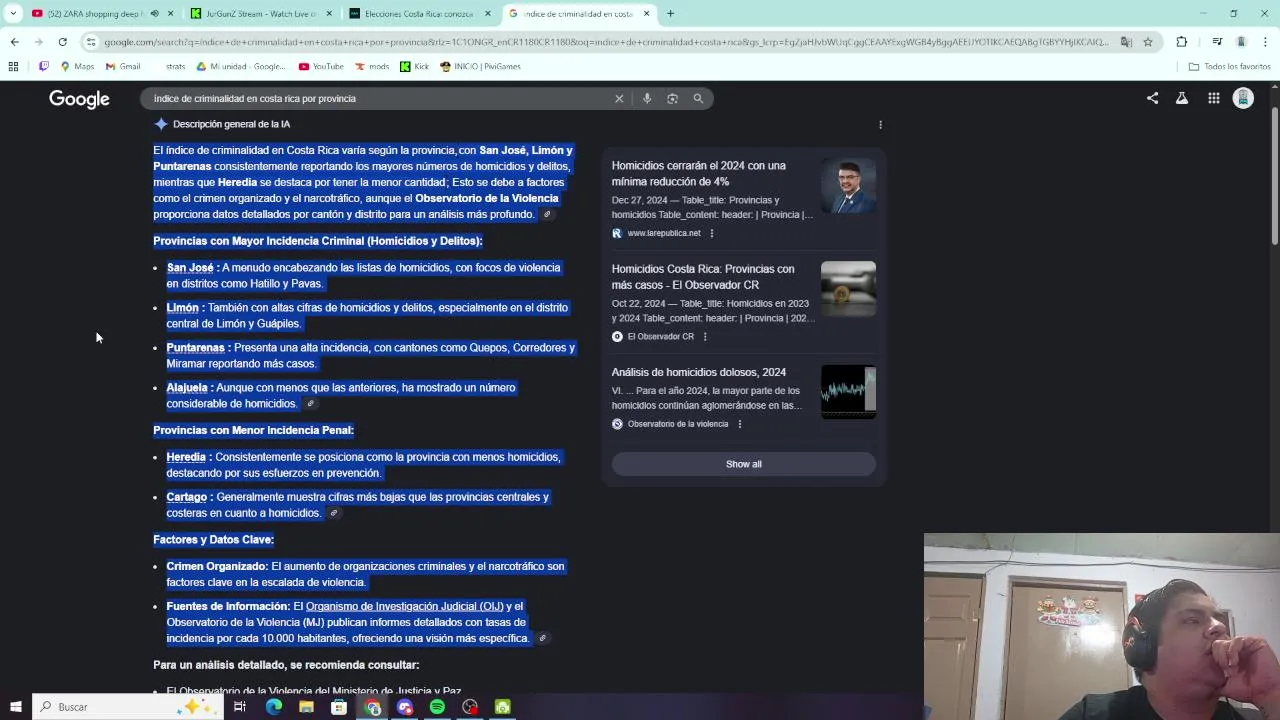This screenshot has width=1280, height=720.
Task: Translate this page icon in address bar
Action: 1126,42
